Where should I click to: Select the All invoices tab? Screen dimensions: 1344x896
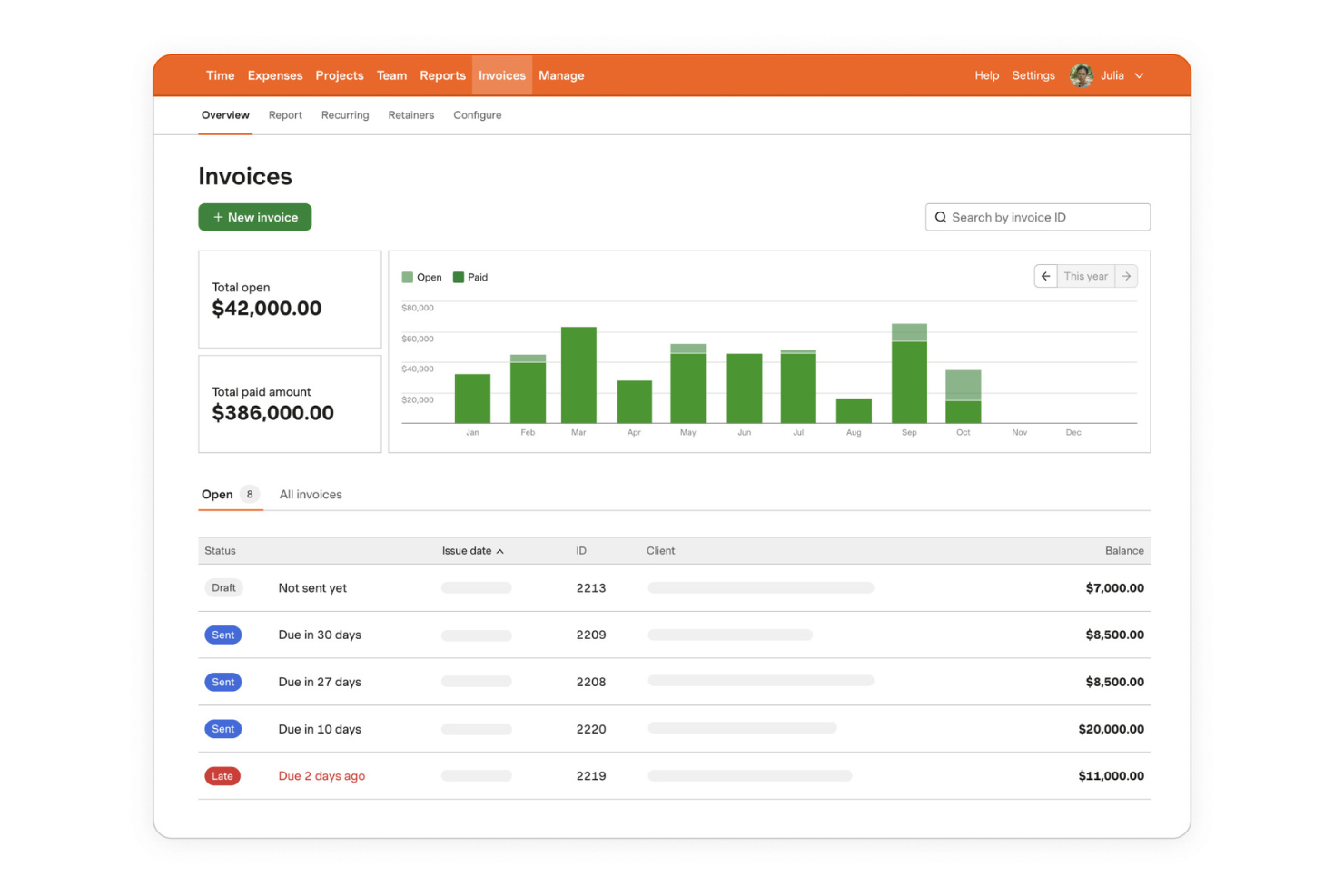[311, 494]
